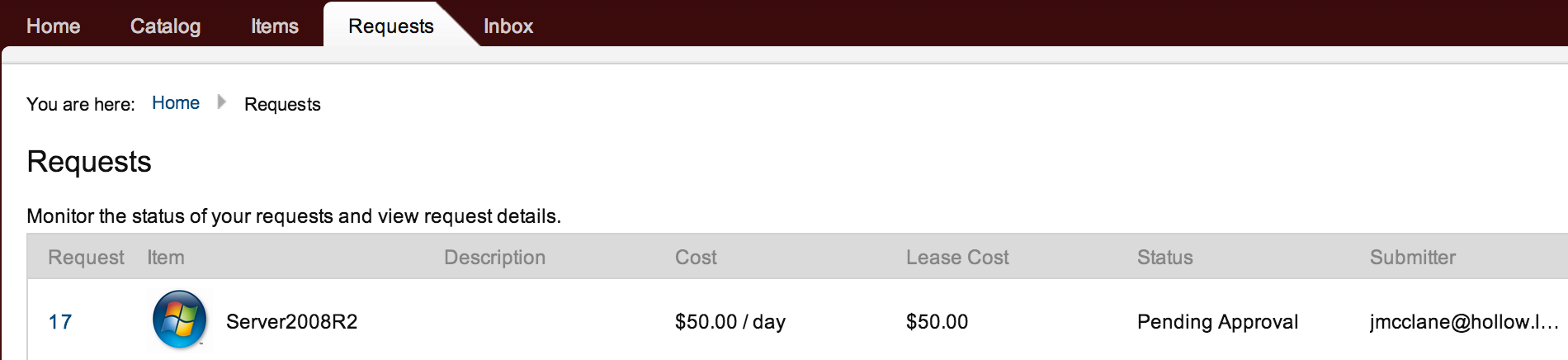Click the Requests breadcrumb text
Screen dimensions: 1568x360
[x=282, y=105]
